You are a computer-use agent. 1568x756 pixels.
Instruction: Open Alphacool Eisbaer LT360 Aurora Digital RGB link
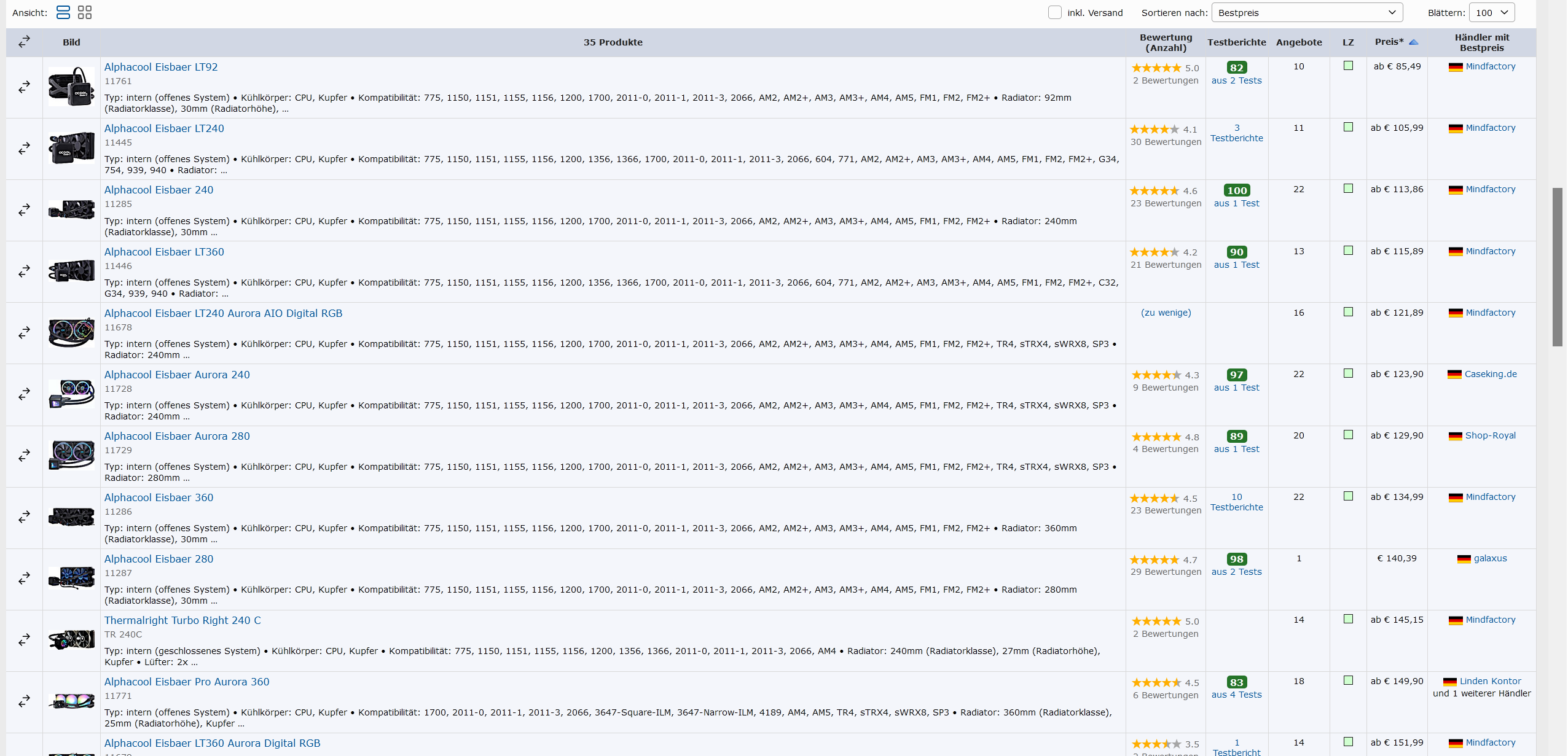[x=212, y=743]
